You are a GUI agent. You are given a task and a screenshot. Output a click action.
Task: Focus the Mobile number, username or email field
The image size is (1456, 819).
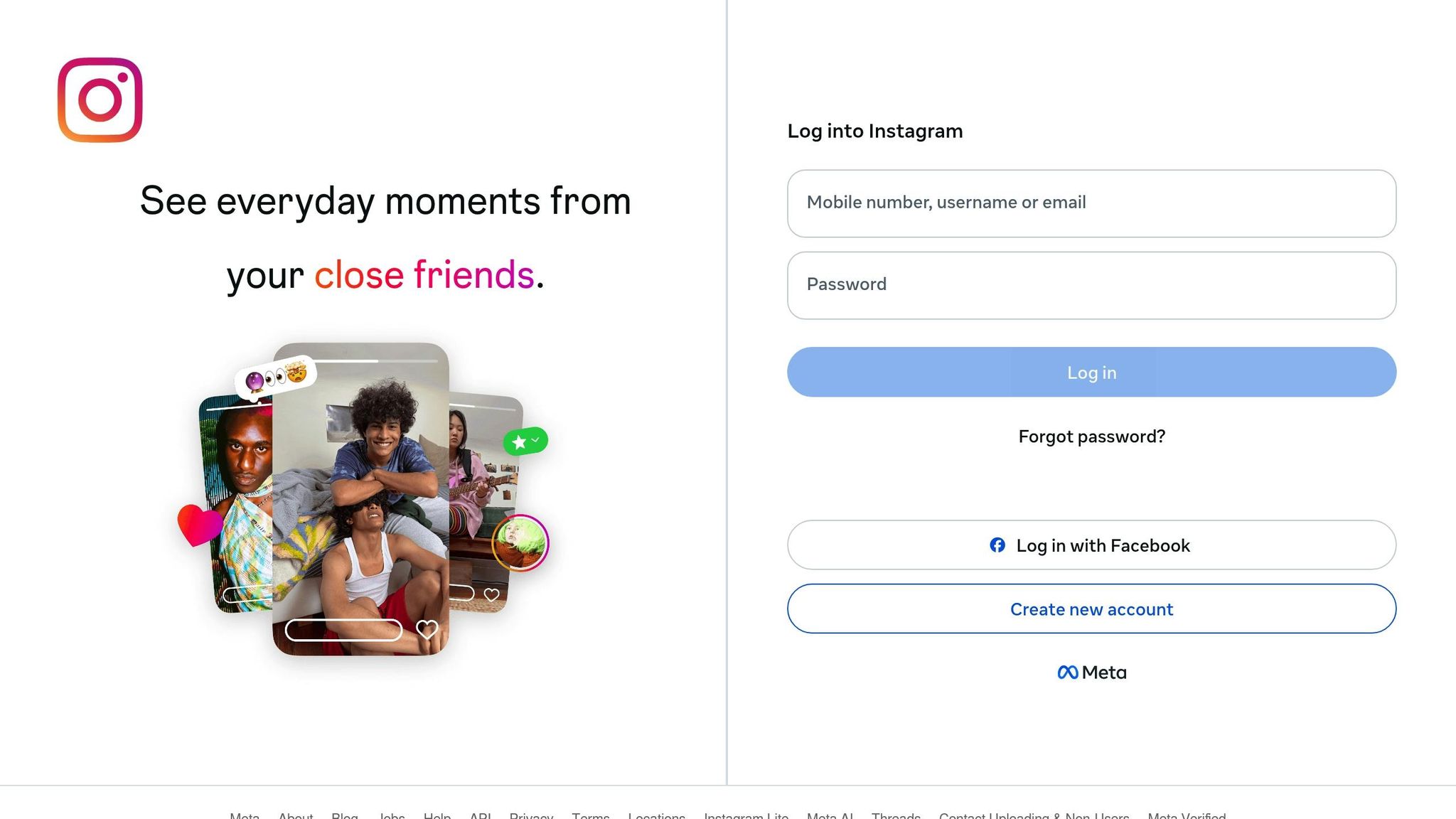point(1091,203)
